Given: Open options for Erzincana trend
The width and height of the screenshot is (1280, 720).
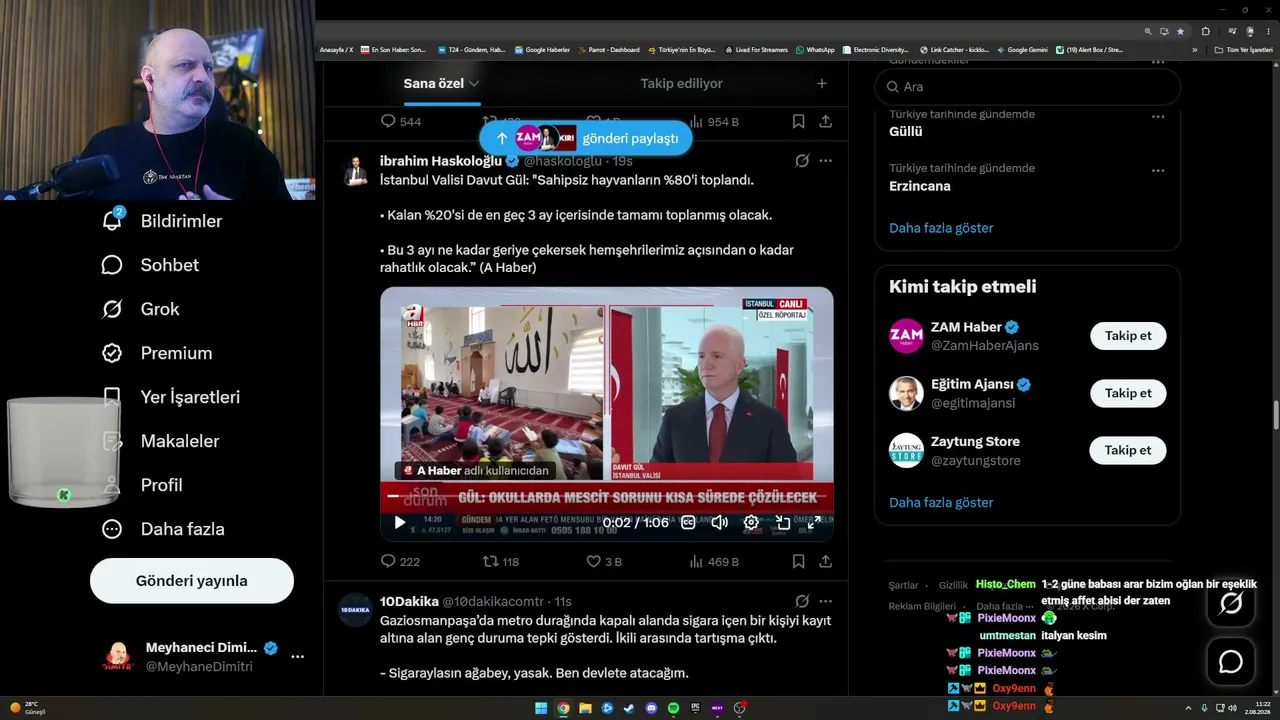Looking at the screenshot, I should pos(1158,170).
